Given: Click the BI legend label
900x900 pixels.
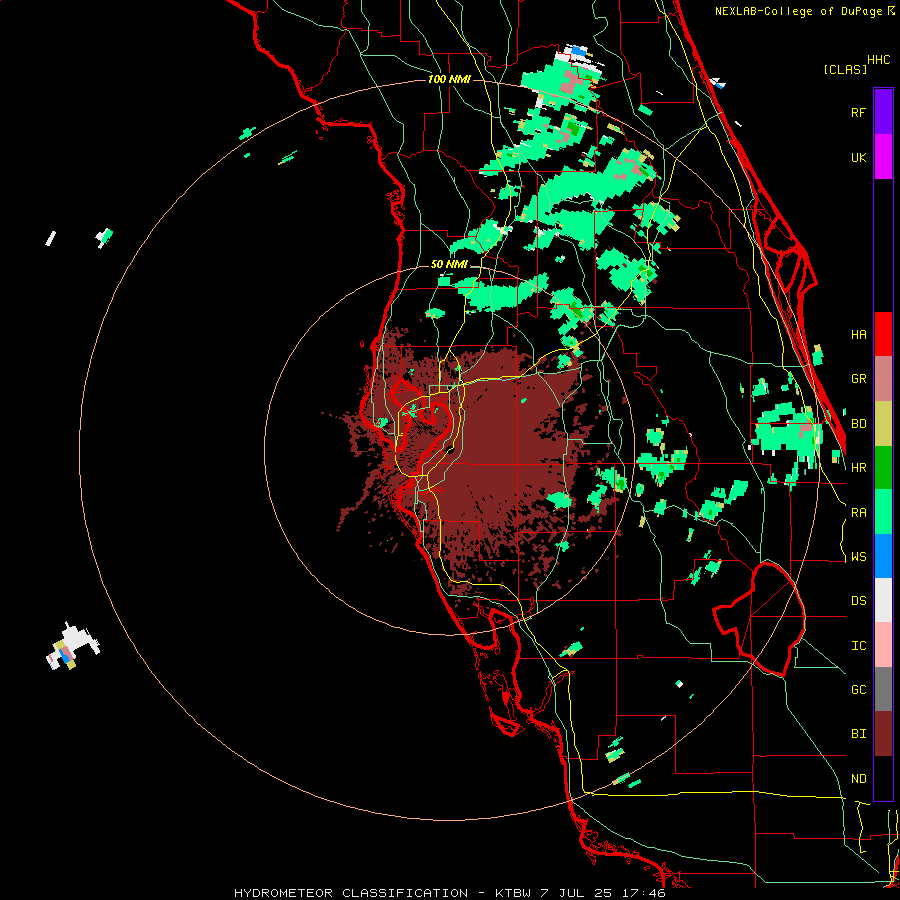Looking at the screenshot, I should (x=858, y=734).
